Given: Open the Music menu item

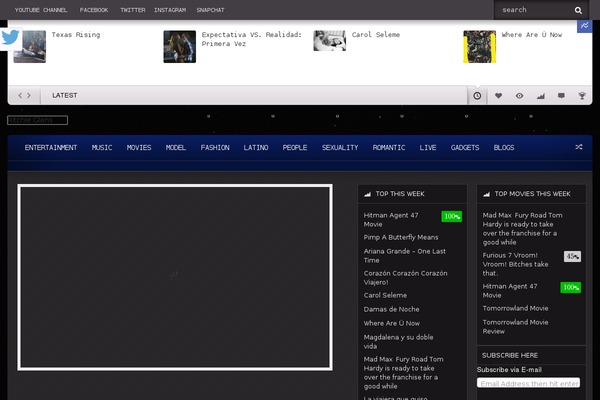Looking at the screenshot, I should tap(102, 148).
